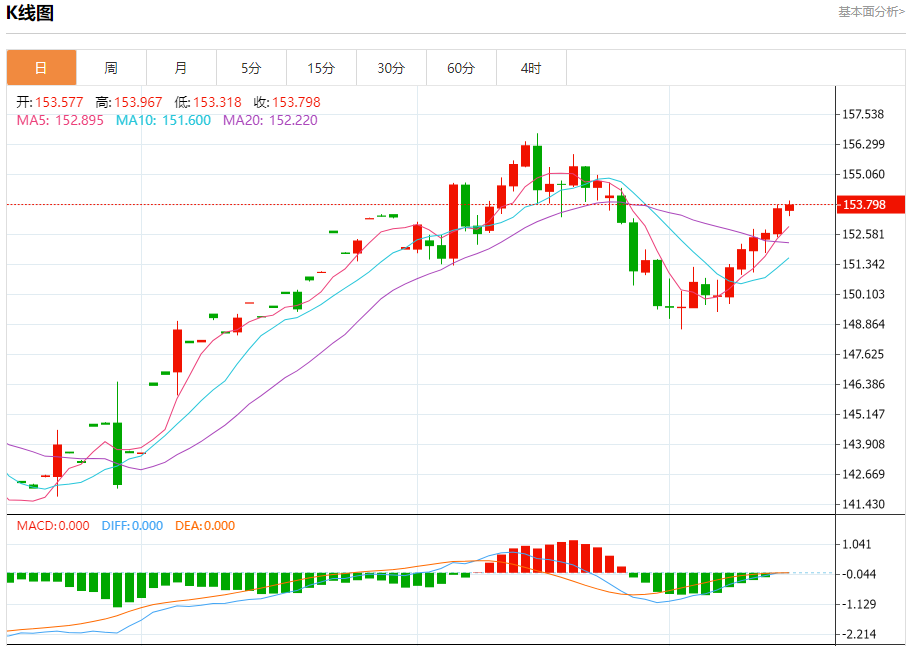Viewport: 910px width, 646px height.
Task: Click the MA20 152.220 legend label
Action: click(270, 120)
